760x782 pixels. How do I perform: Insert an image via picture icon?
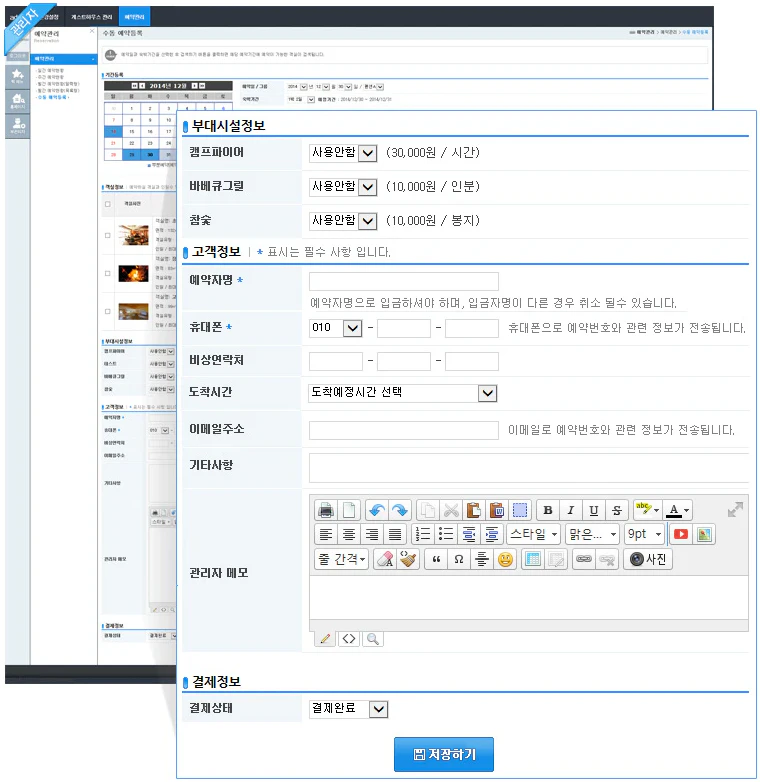click(x=704, y=535)
